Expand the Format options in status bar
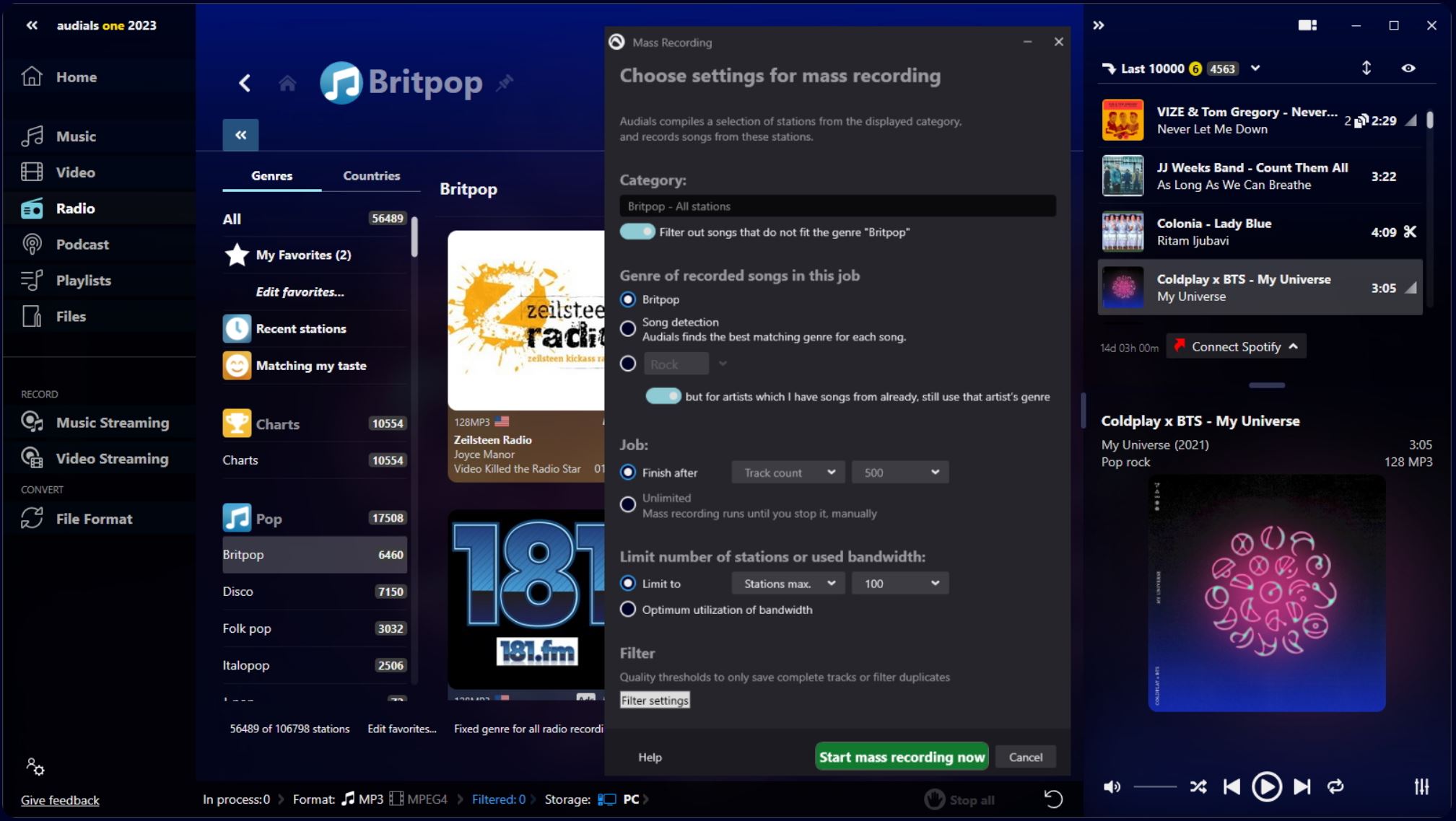Screen dimensions: 1456x821 (x=460, y=799)
